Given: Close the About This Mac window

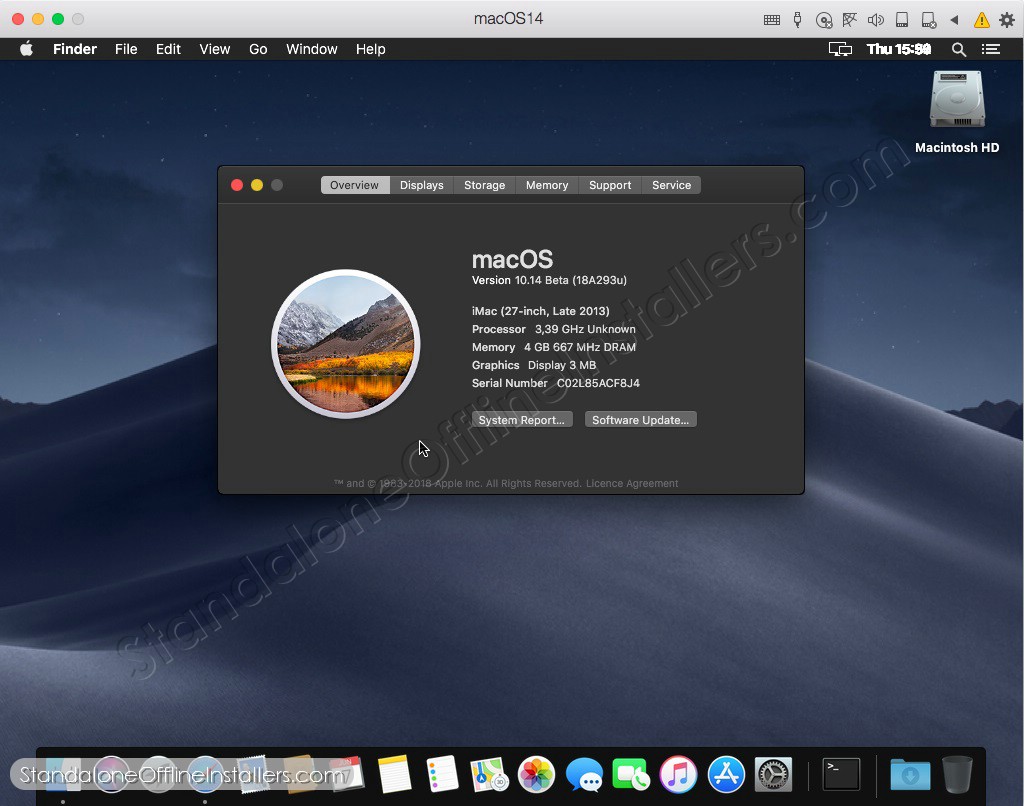Looking at the screenshot, I should (x=237, y=185).
